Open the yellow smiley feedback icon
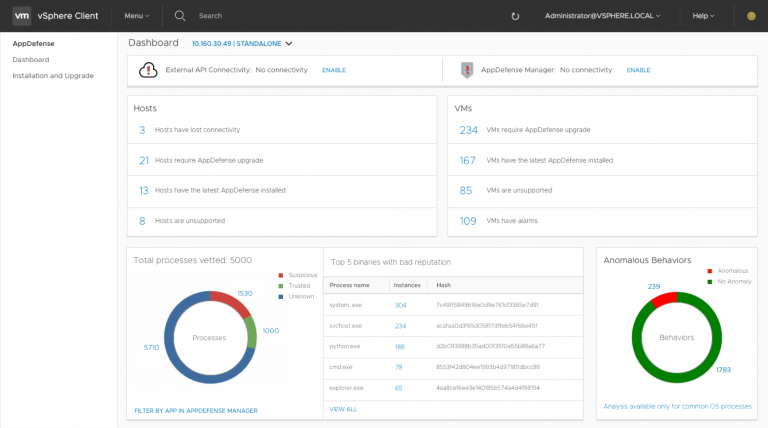The image size is (768, 428). point(751,16)
